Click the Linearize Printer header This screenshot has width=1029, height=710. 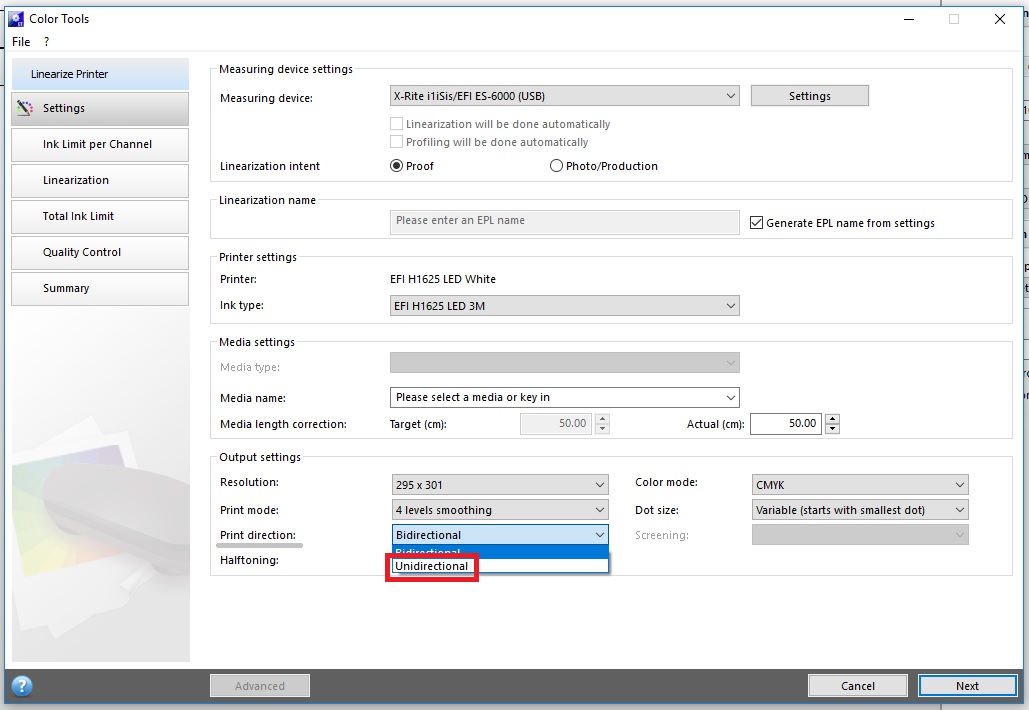pyautogui.click(x=100, y=74)
